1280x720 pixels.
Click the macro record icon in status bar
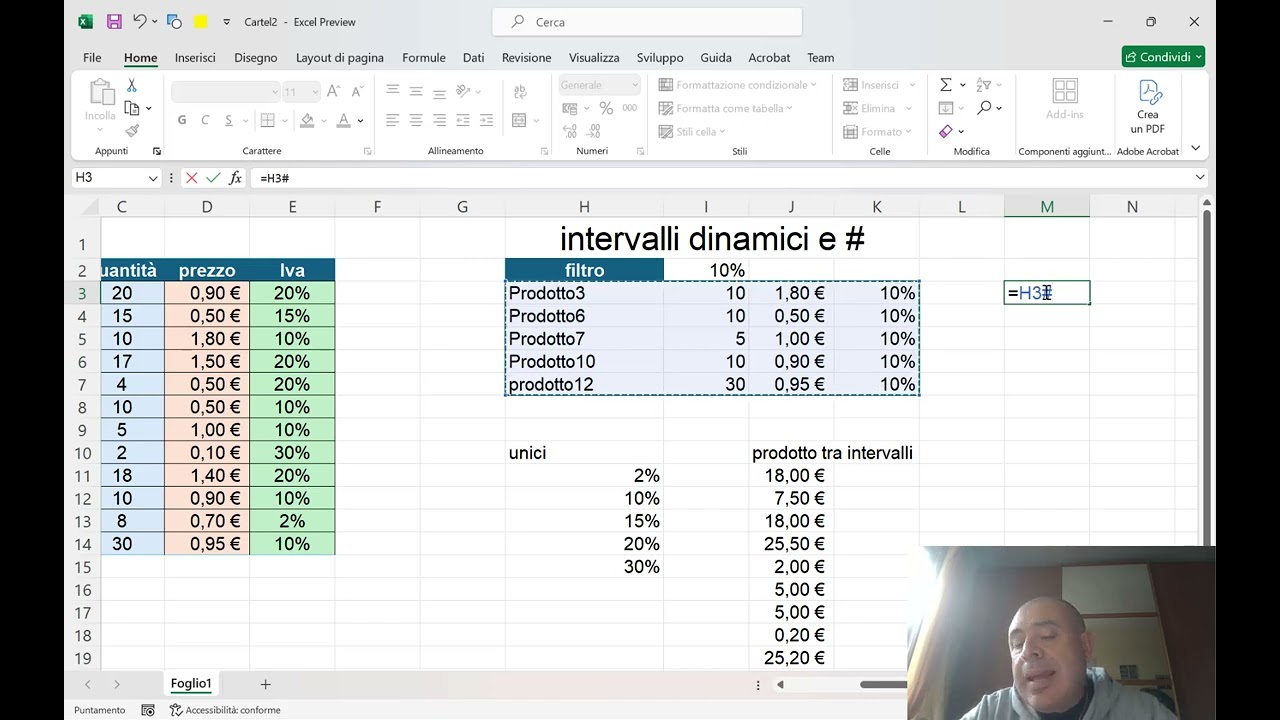tap(148, 710)
